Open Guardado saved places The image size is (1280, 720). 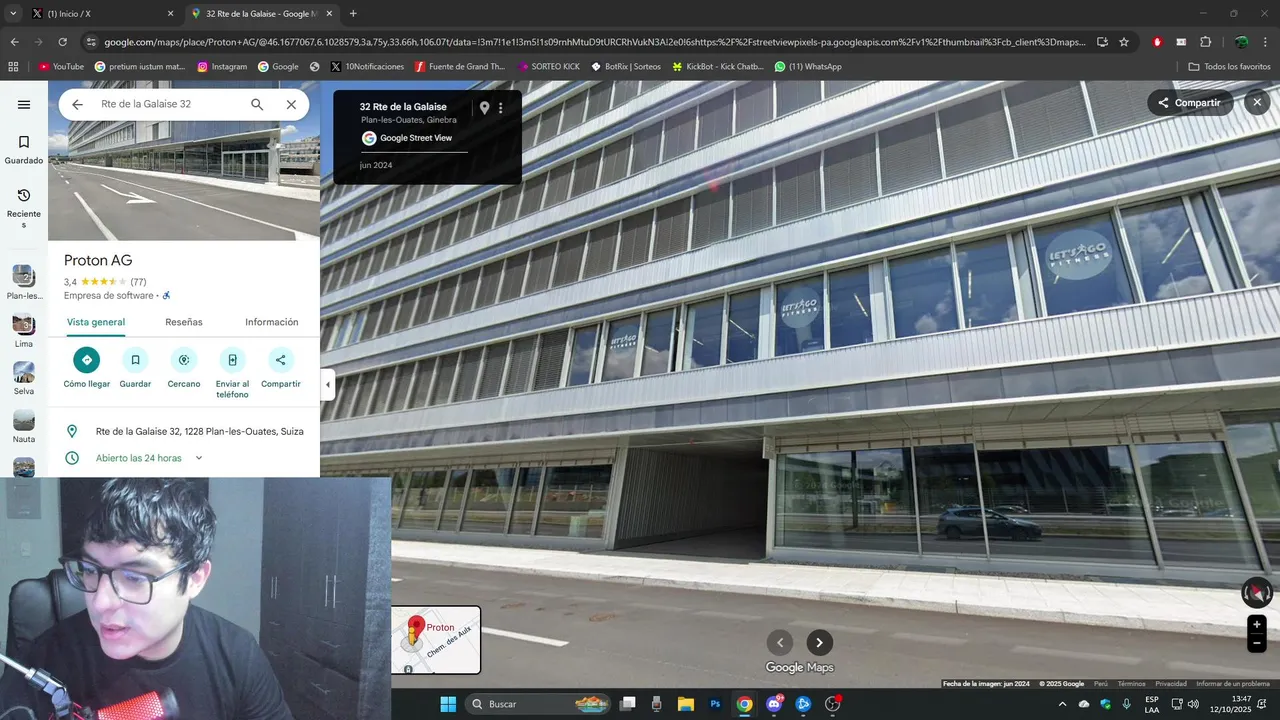[x=24, y=150]
